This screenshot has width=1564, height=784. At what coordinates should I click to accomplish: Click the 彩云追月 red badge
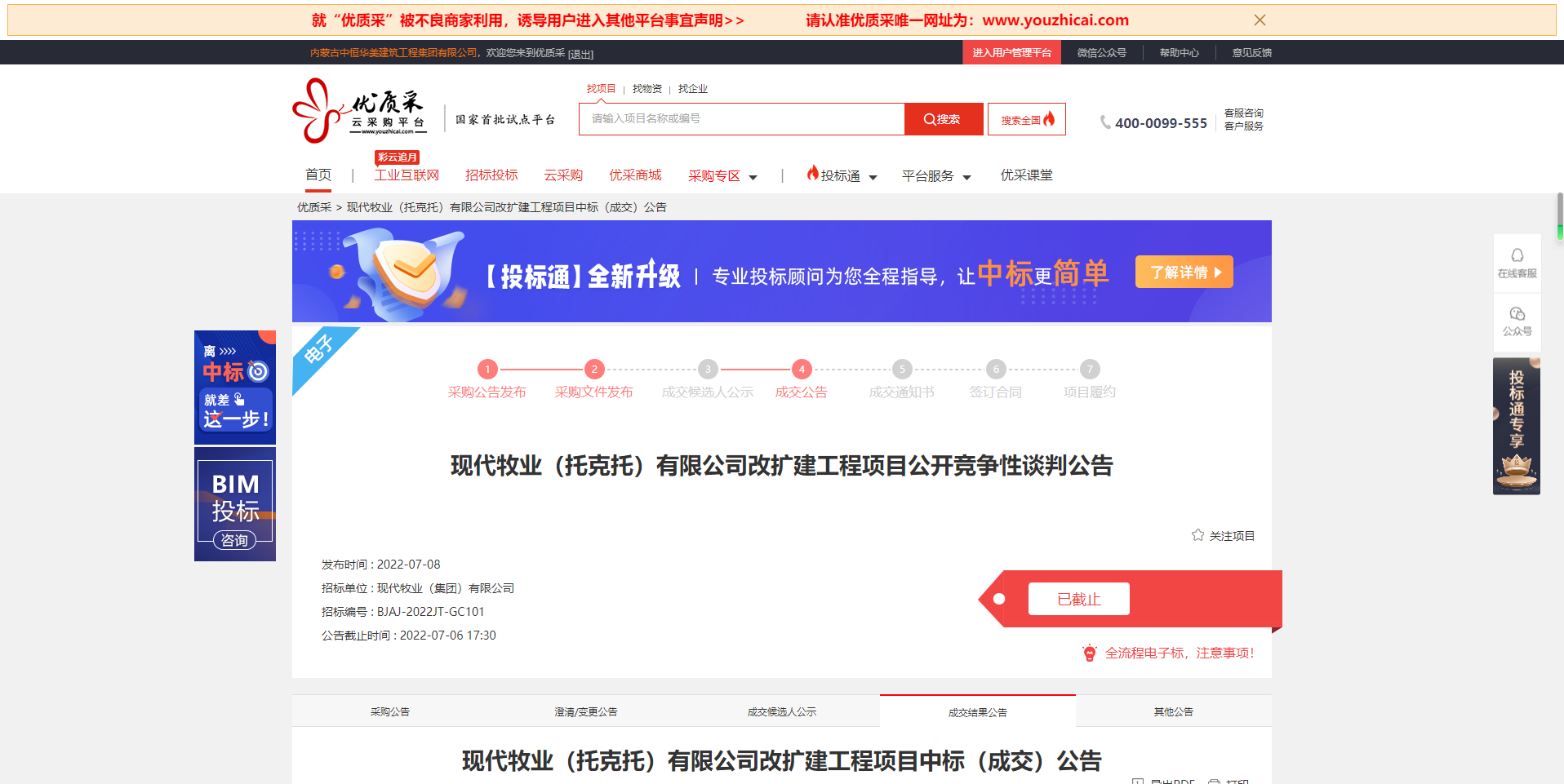pyautogui.click(x=398, y=157)
